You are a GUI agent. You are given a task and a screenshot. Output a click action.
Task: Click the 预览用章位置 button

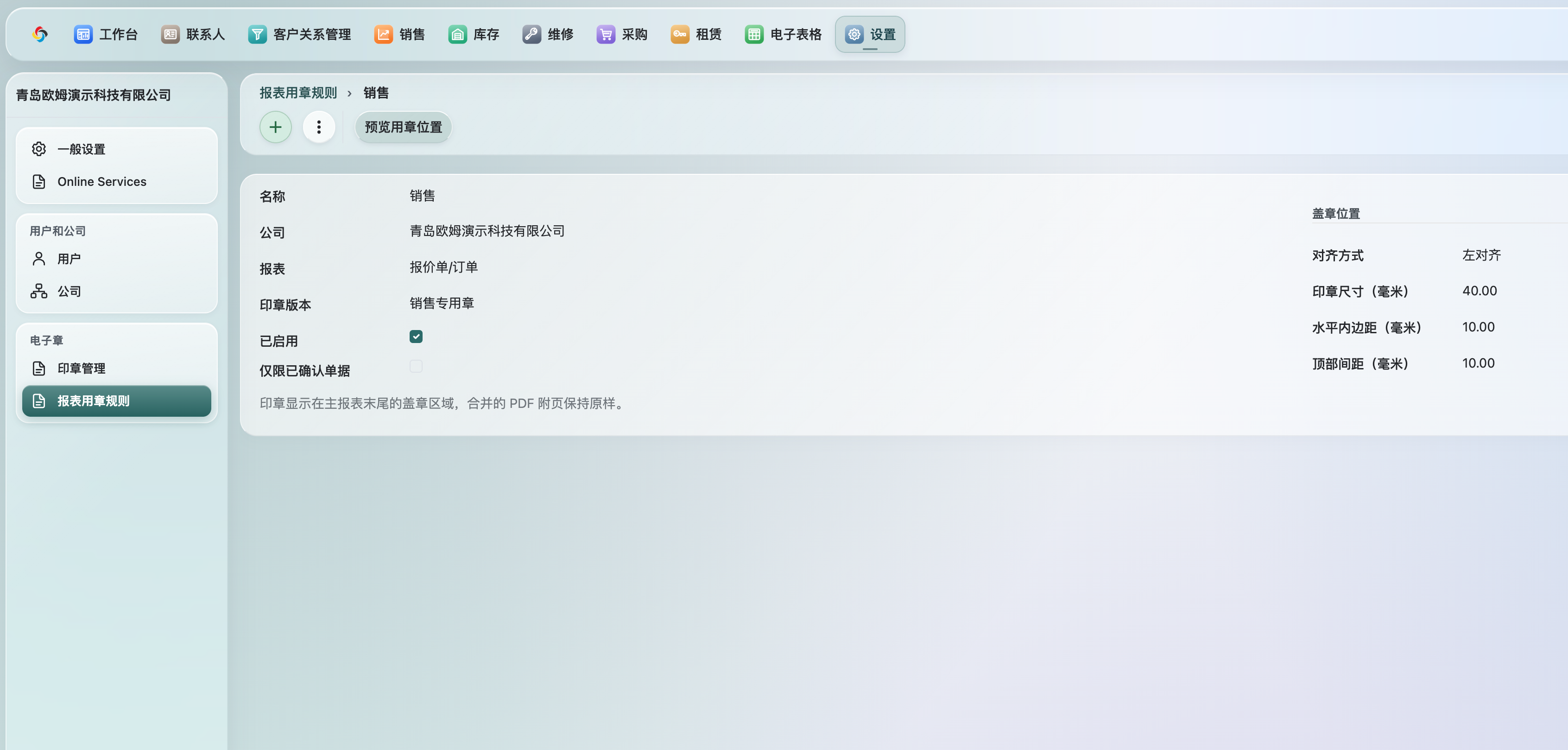[x=404, y=127]
